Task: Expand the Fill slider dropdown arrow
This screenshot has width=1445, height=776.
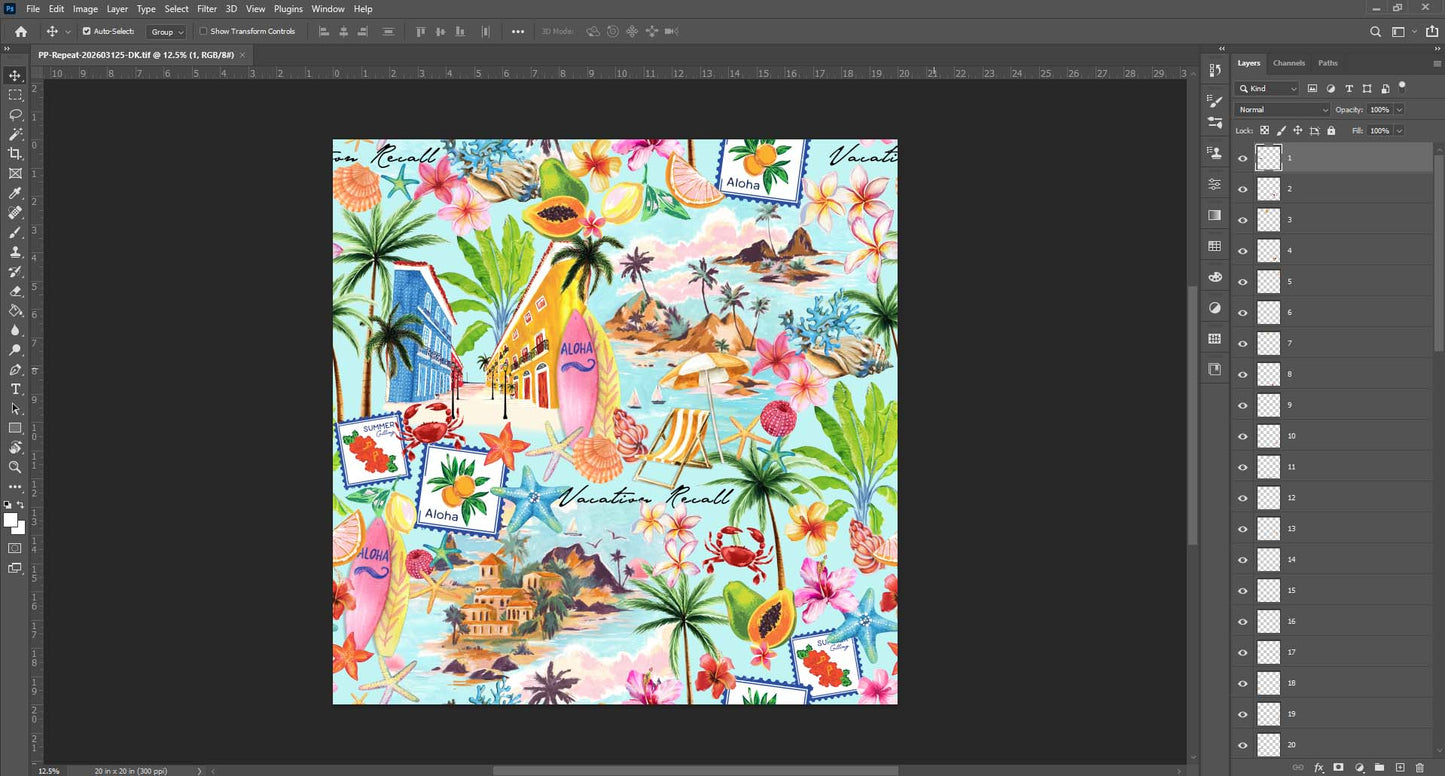Action: coord(1399,131)
